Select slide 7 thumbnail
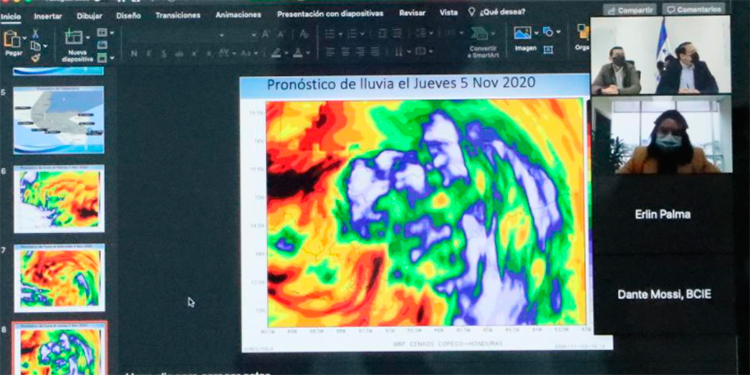This screenshot has width=750, height=375. (x=59, y=278)
